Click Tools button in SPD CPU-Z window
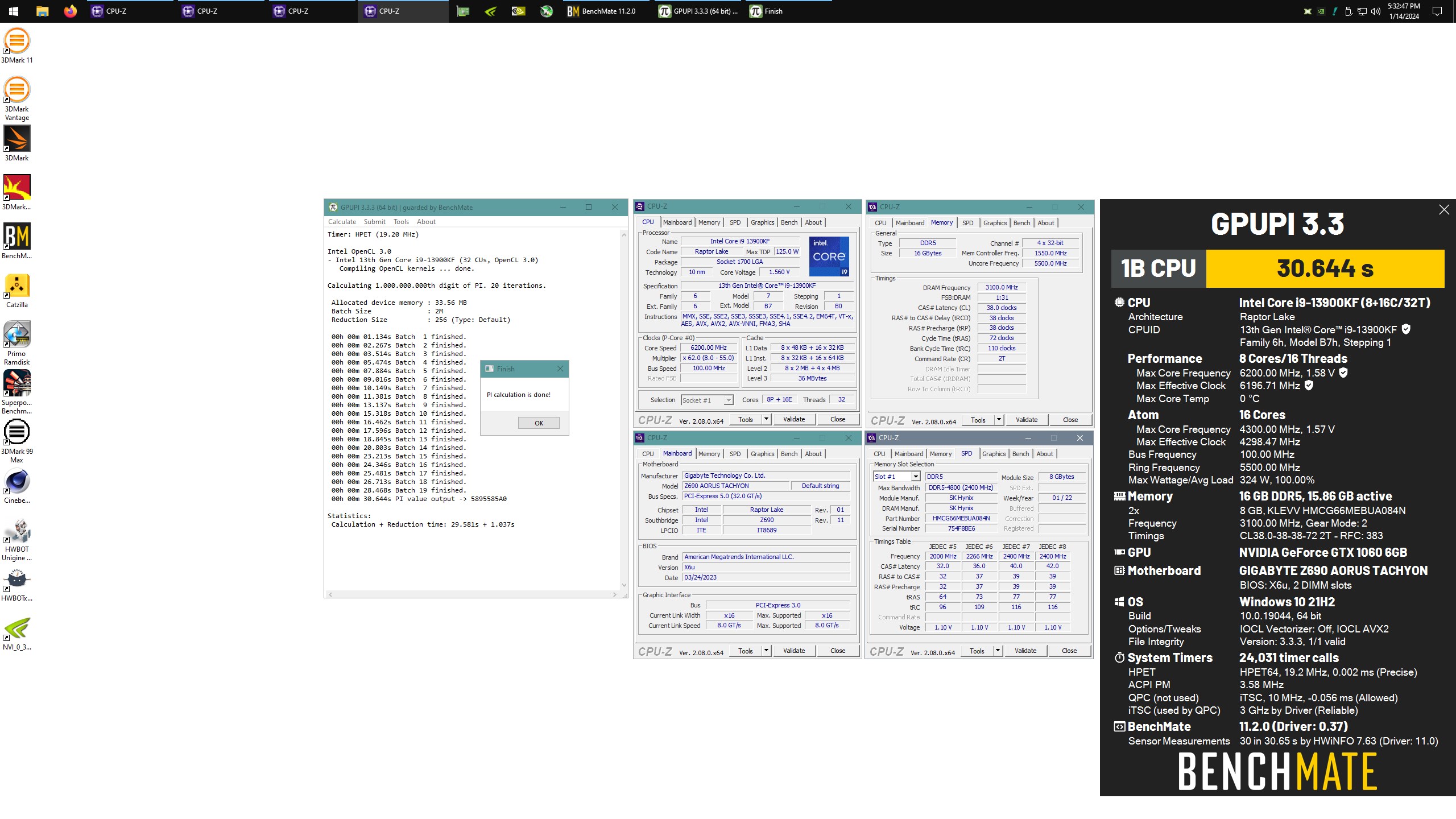1456x819 pixels. pos(977,651)
